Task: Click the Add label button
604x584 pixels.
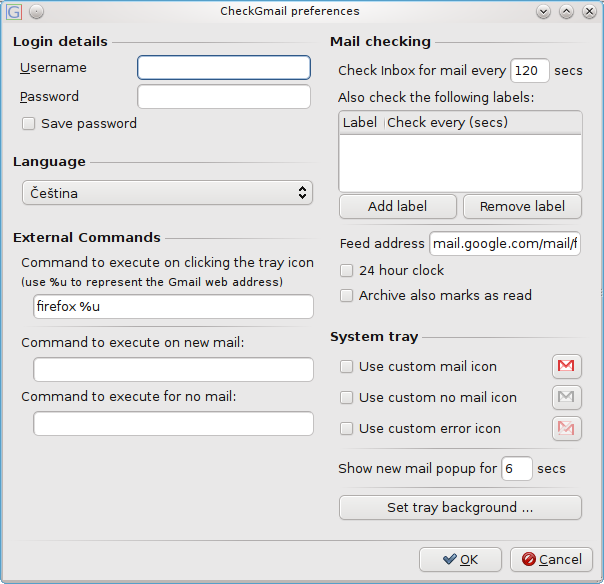Action: pos(398,206)
